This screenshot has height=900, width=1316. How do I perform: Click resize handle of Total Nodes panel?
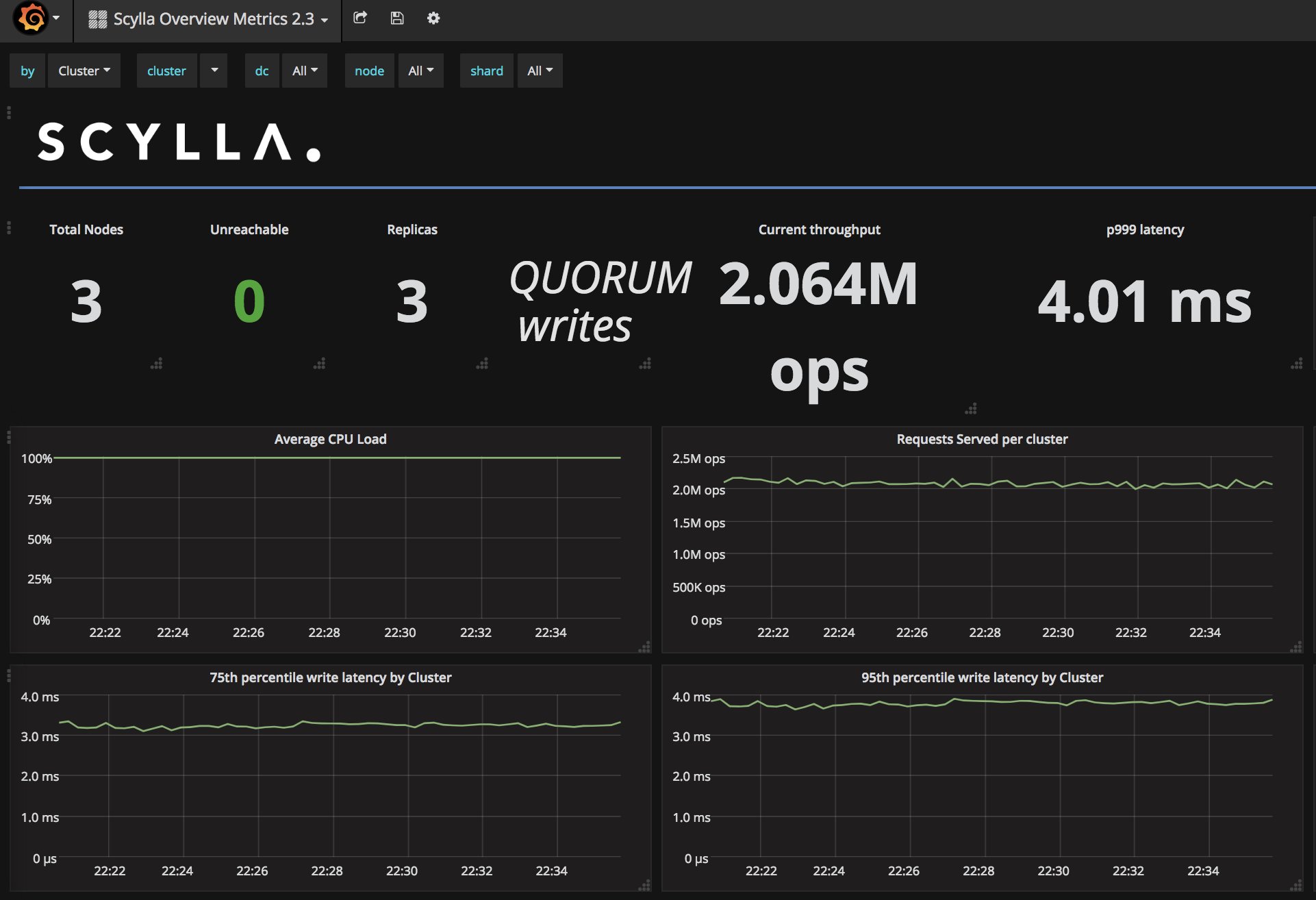point(157,364)
